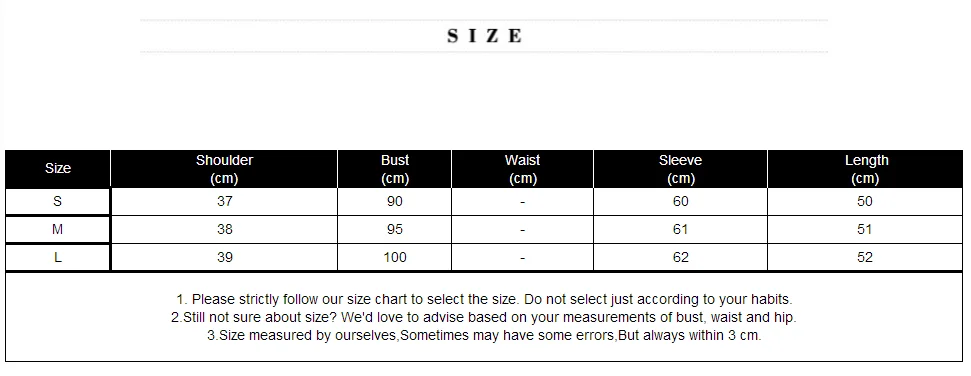Select the M size row label
The image size is (971, 376).
tap(58, 229)
